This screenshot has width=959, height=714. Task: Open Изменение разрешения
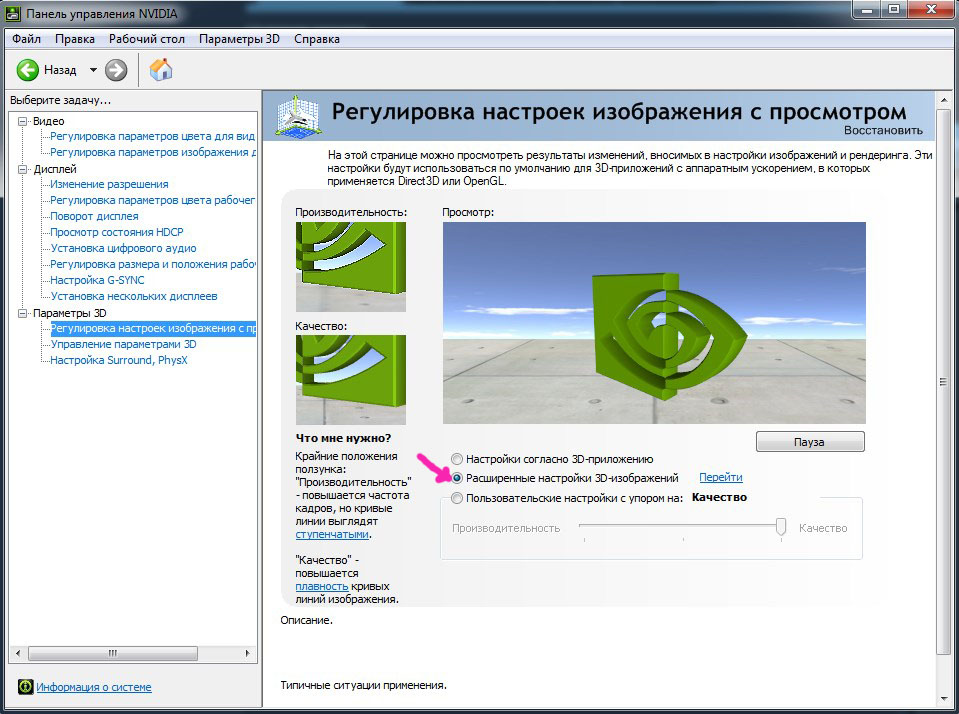109,184
